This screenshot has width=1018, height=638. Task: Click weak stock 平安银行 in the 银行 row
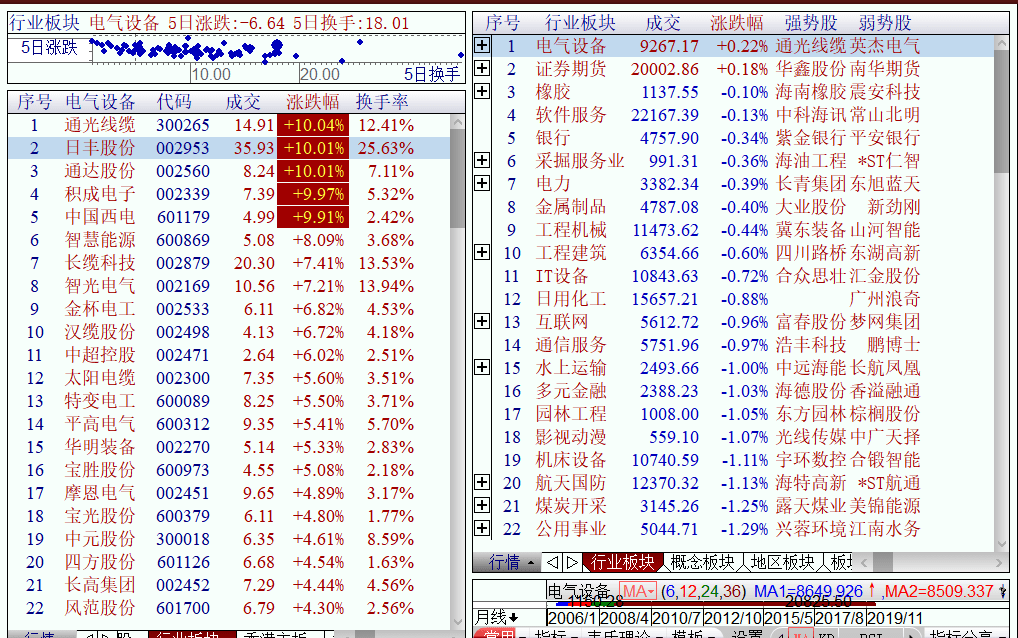[x=885, y=138]
